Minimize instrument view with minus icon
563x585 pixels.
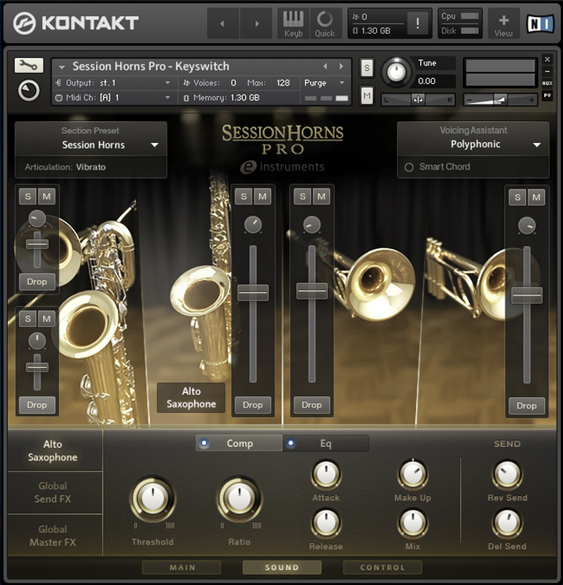547,71
